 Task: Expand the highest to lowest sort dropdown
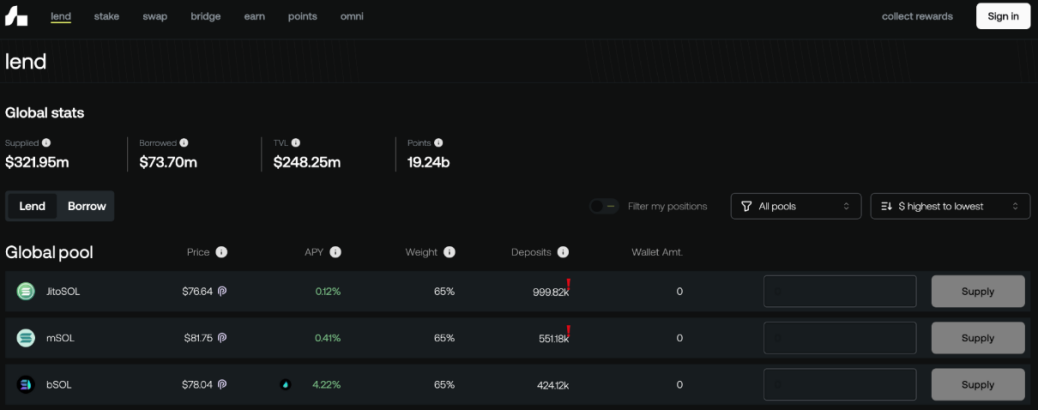click(950, 206)
